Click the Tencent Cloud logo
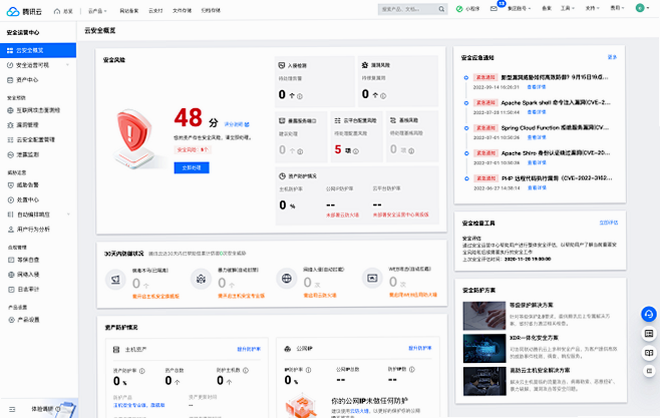 (x=24, y=11)
